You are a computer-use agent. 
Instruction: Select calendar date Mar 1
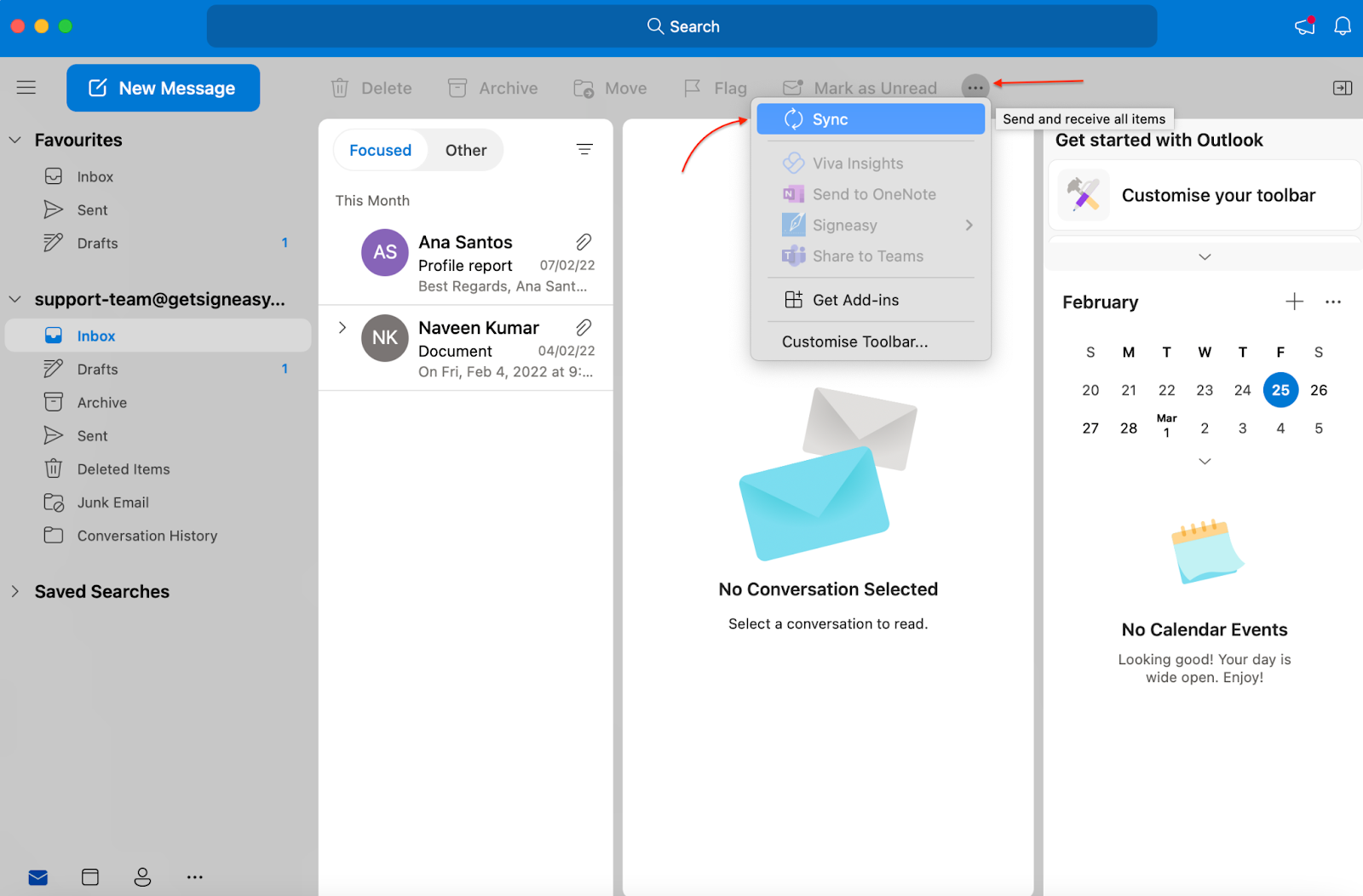click(1166, 426)
